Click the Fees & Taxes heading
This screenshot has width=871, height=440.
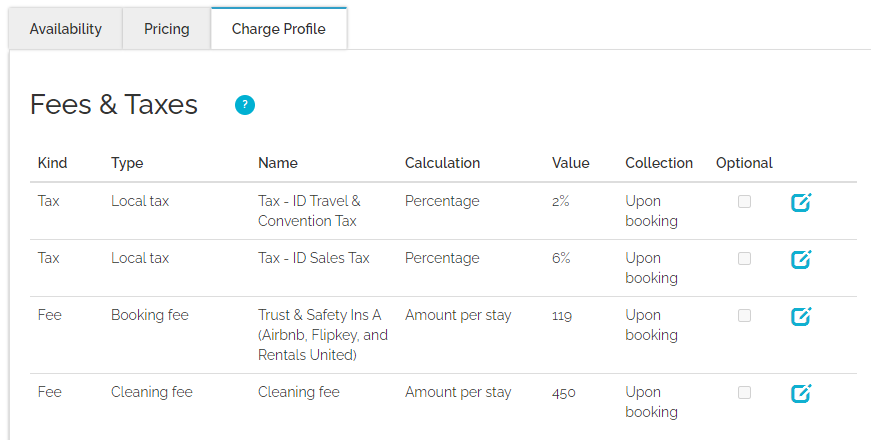coord(114,105)
